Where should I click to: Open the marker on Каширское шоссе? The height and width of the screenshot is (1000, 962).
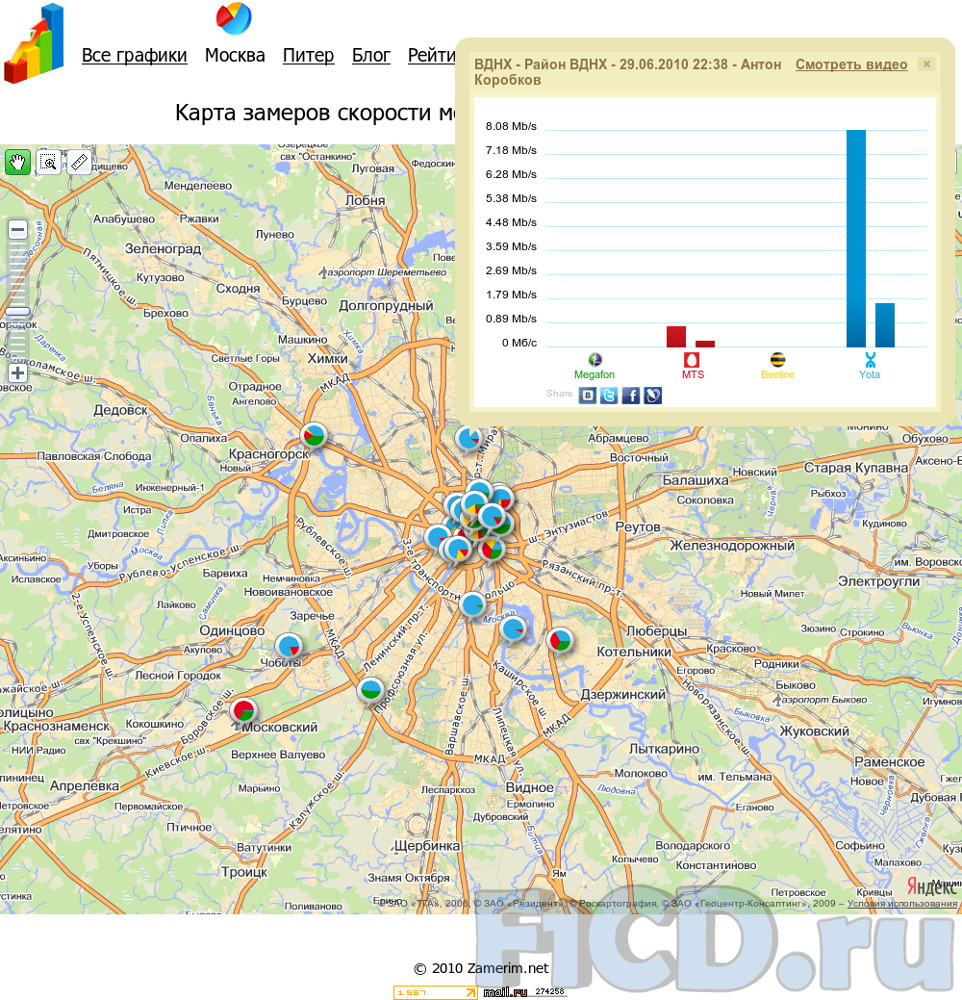(513, 629)
